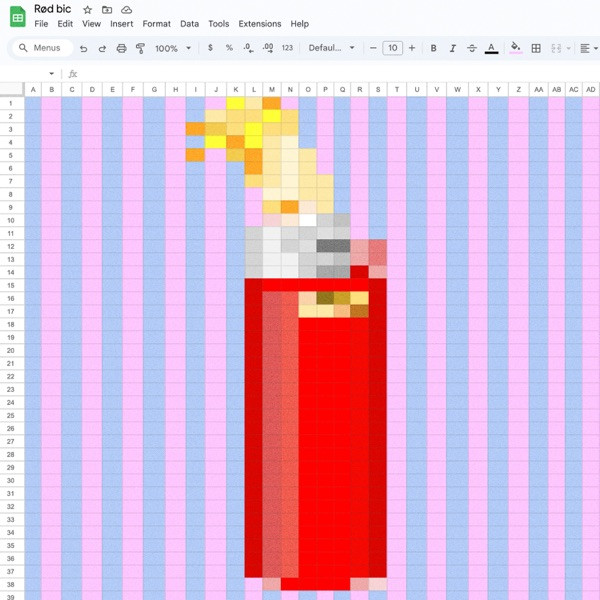Toggle strikethrough formatting
The width and height of the screenshot is (600, 600).
[471, 48]
